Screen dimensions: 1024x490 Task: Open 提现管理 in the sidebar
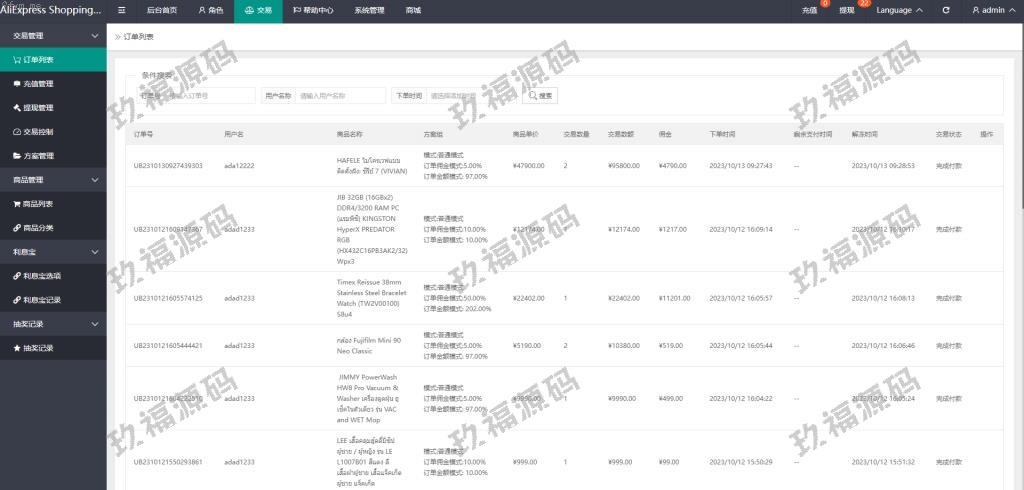pyautogui.click(x=53, y=108)
